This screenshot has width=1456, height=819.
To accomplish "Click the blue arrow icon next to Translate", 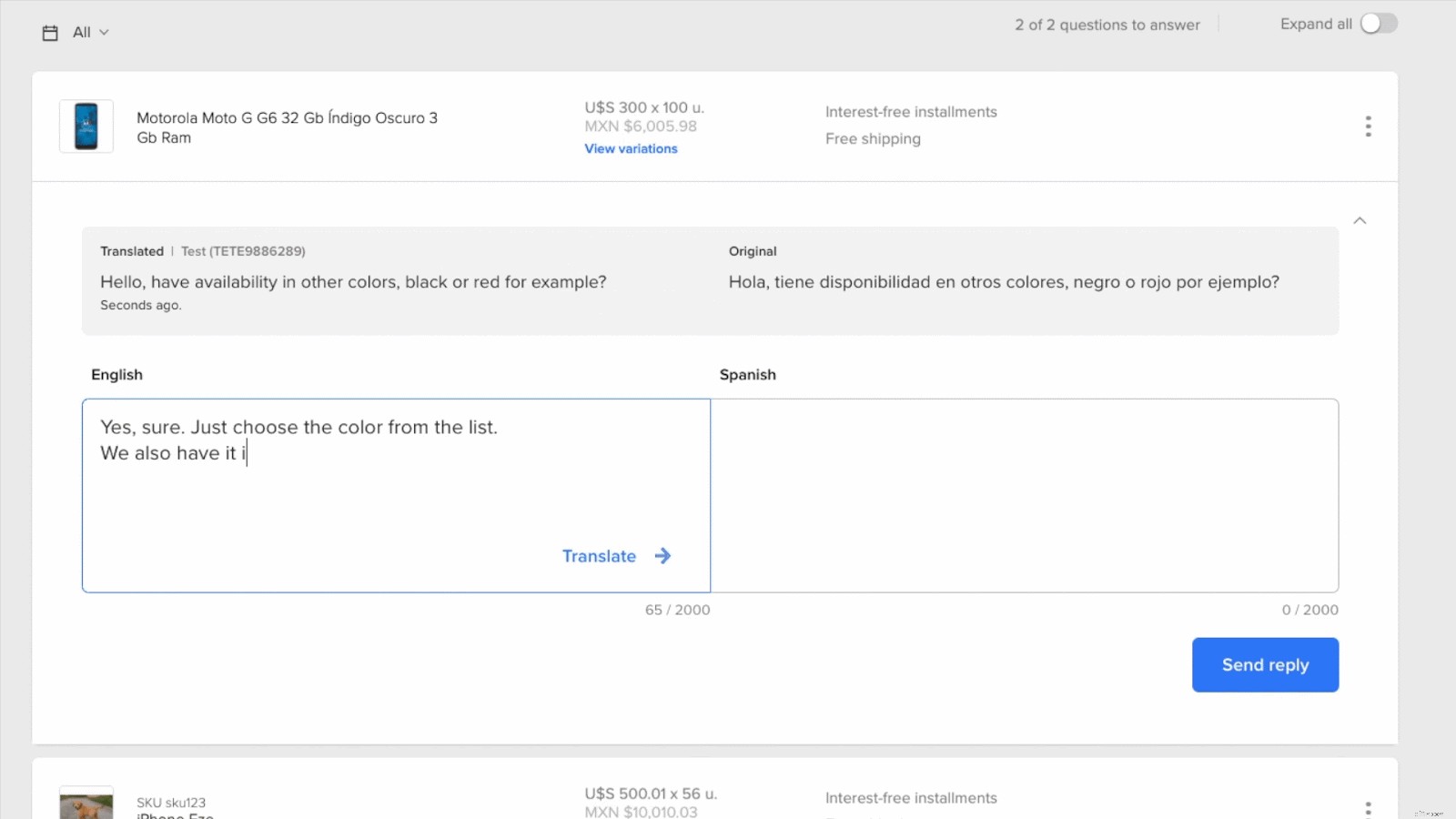I will pyautogui.click(x=662, y=556).
